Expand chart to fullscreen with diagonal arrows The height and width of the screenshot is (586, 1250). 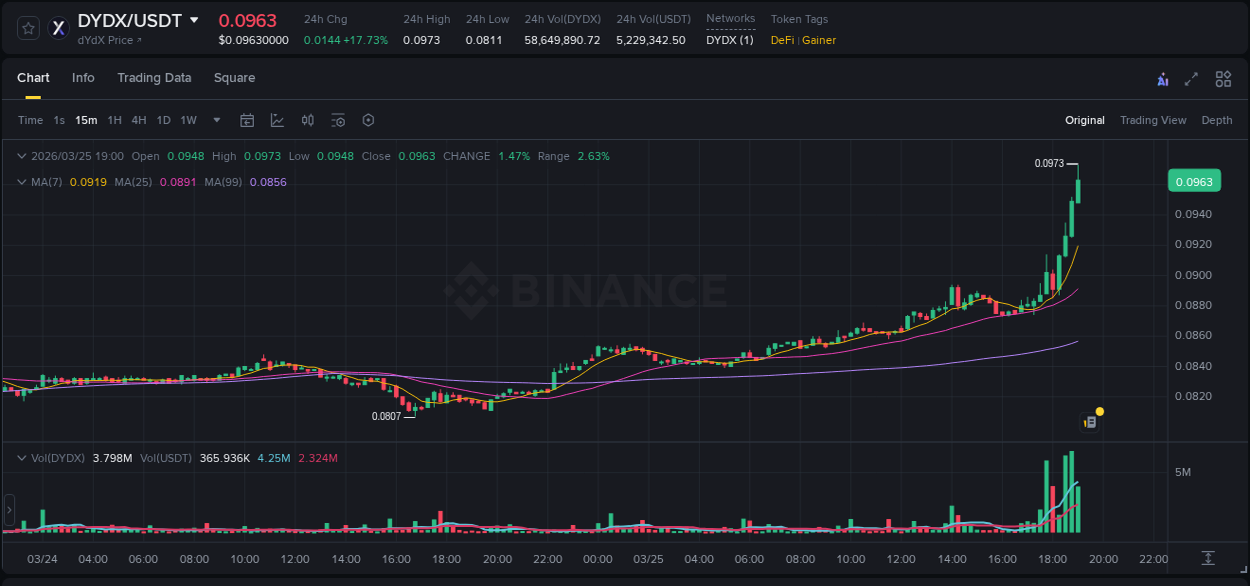tap(1192, 78)
